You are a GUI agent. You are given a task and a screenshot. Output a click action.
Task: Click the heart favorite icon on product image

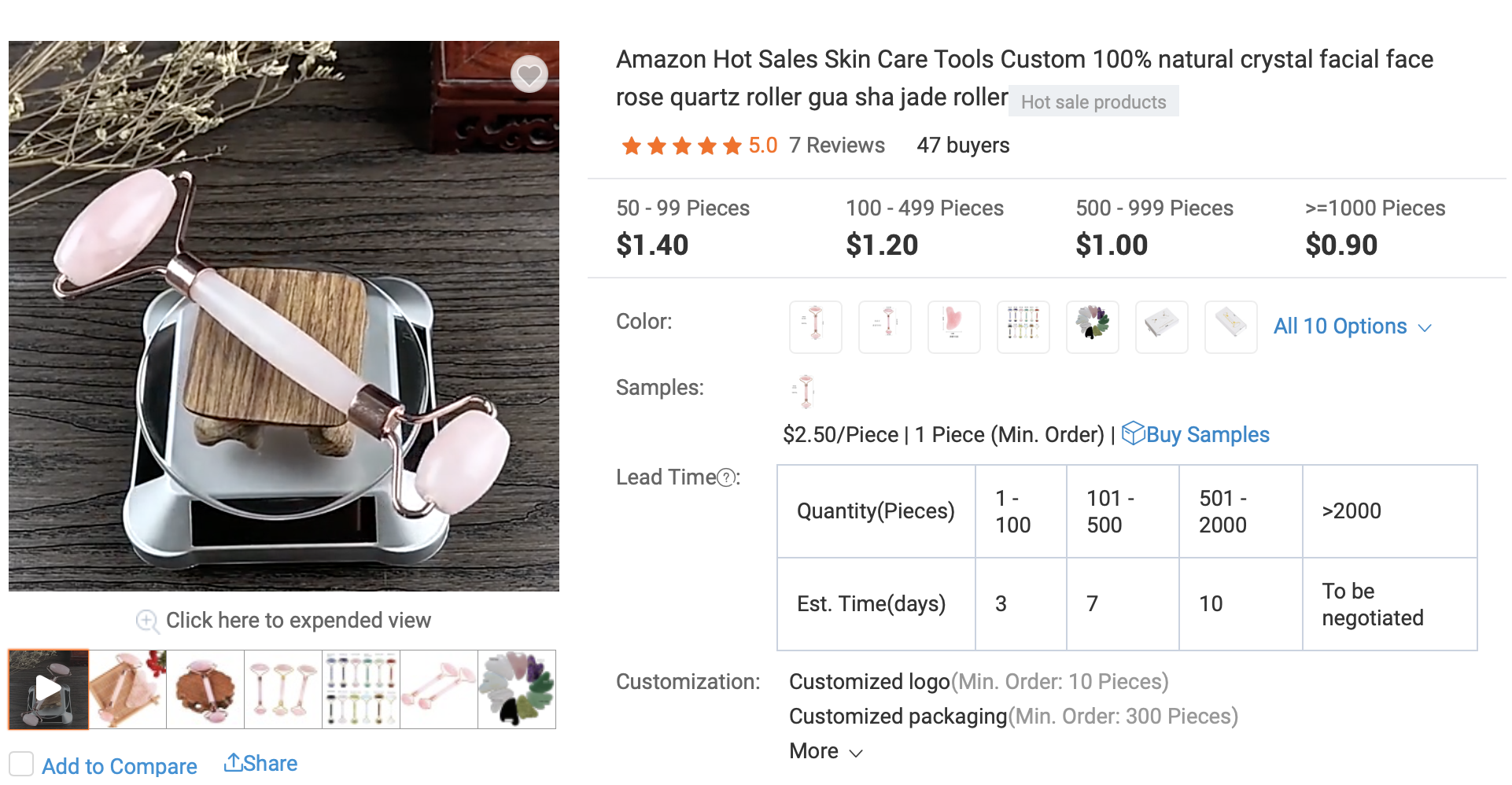(529, 75)
